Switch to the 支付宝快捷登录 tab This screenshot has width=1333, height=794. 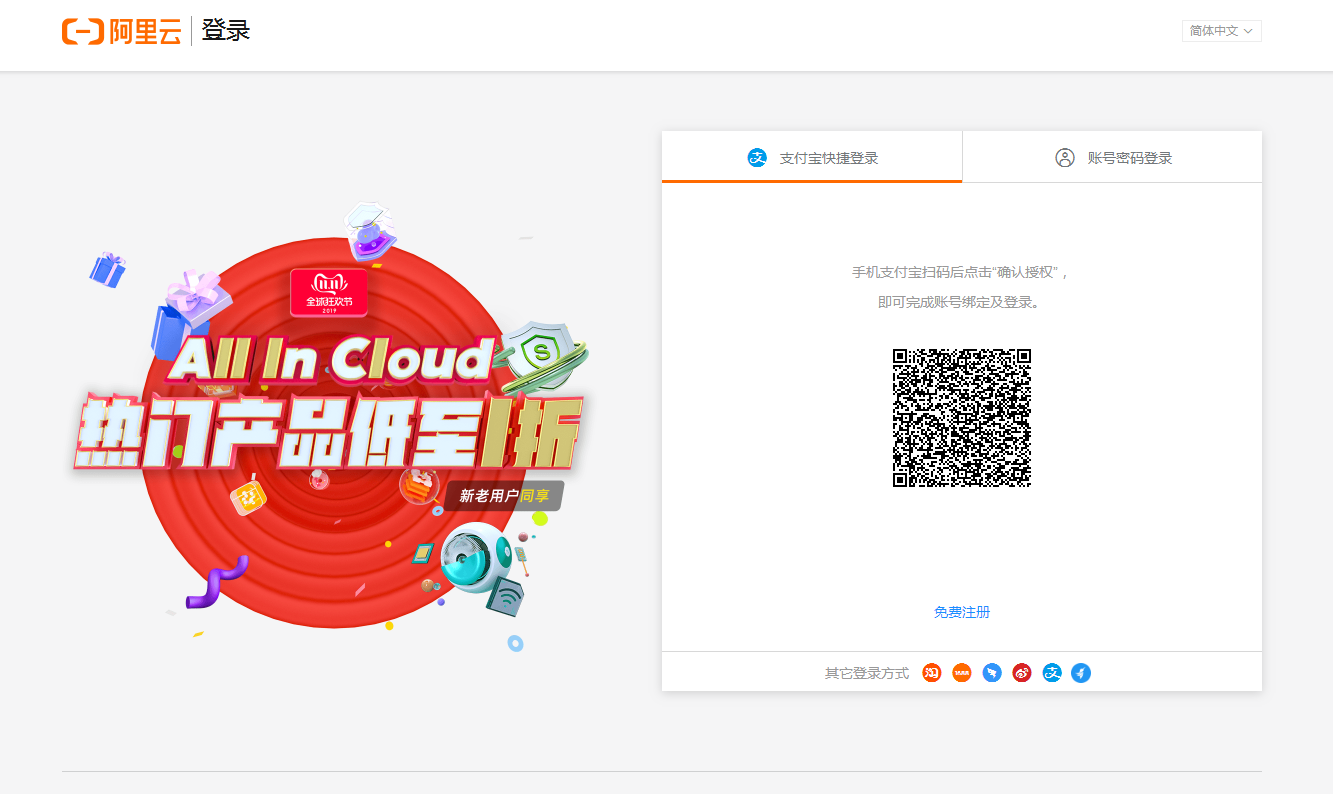pyautogui.click(x=812, y=158)
